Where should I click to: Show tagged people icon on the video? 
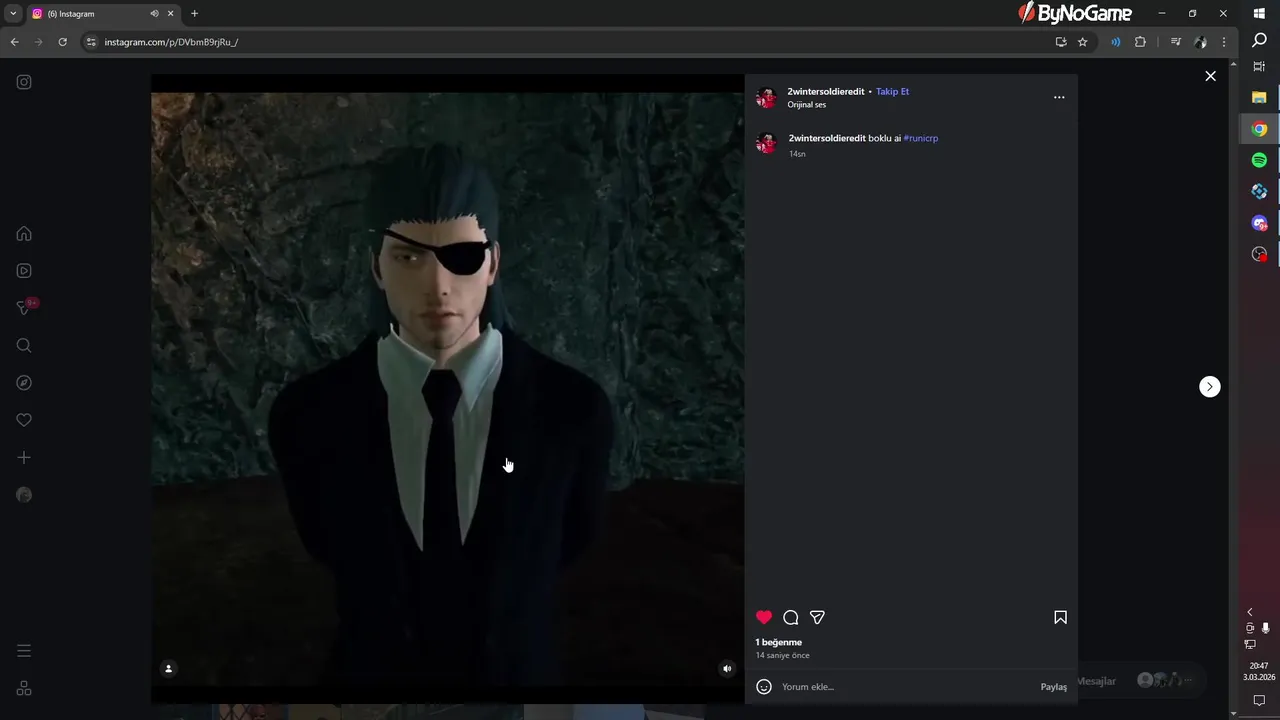[x=168, y=669]
